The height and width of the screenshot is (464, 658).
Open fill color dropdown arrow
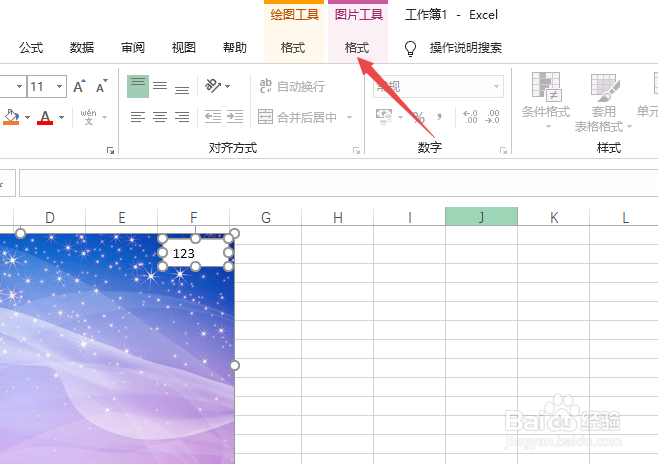tap(27, 117)
